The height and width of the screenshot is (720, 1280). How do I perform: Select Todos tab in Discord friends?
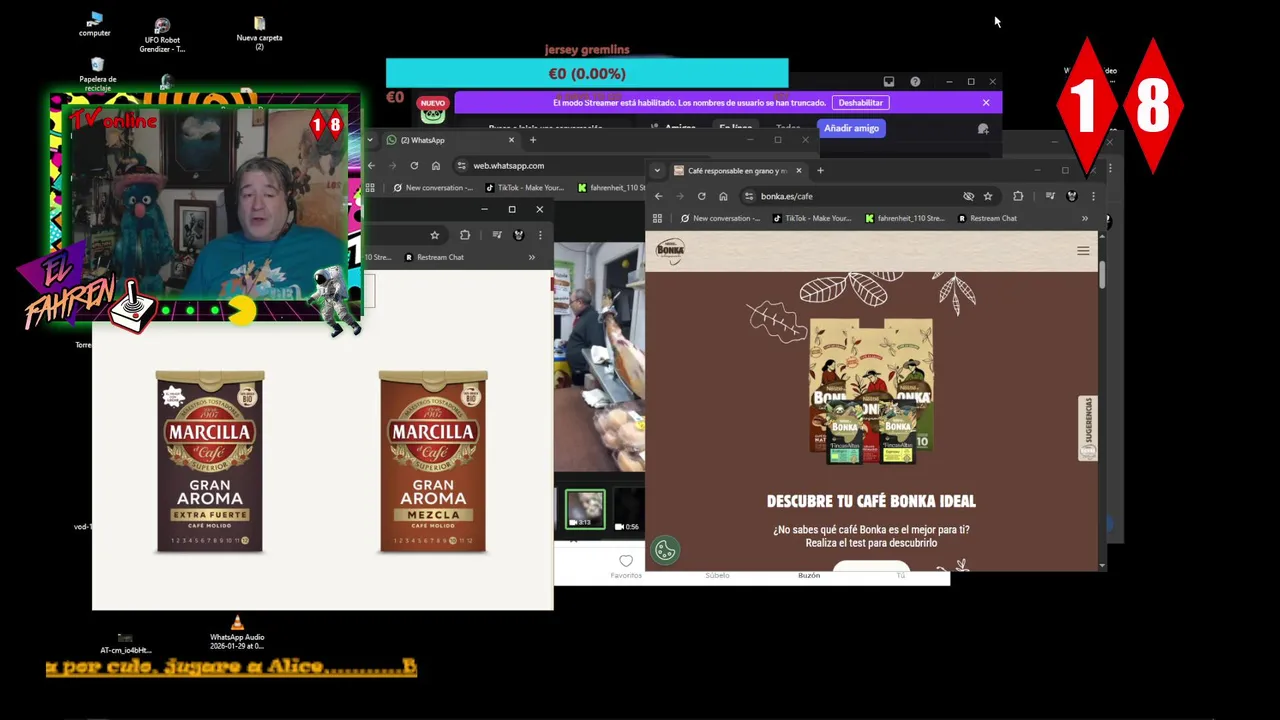[788, 128]
